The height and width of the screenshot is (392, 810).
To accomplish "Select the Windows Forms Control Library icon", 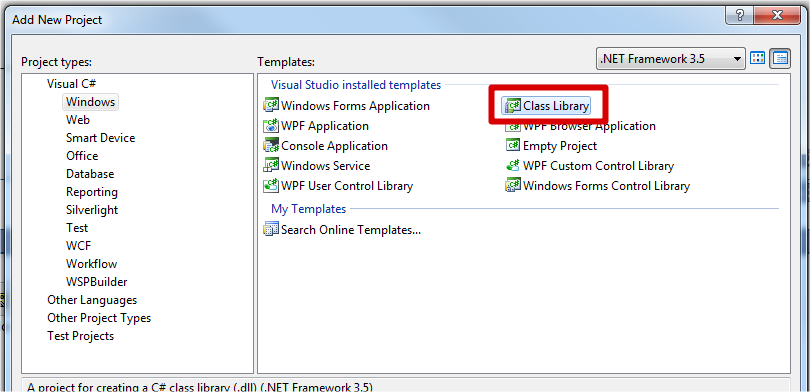I will pos(513,186).
